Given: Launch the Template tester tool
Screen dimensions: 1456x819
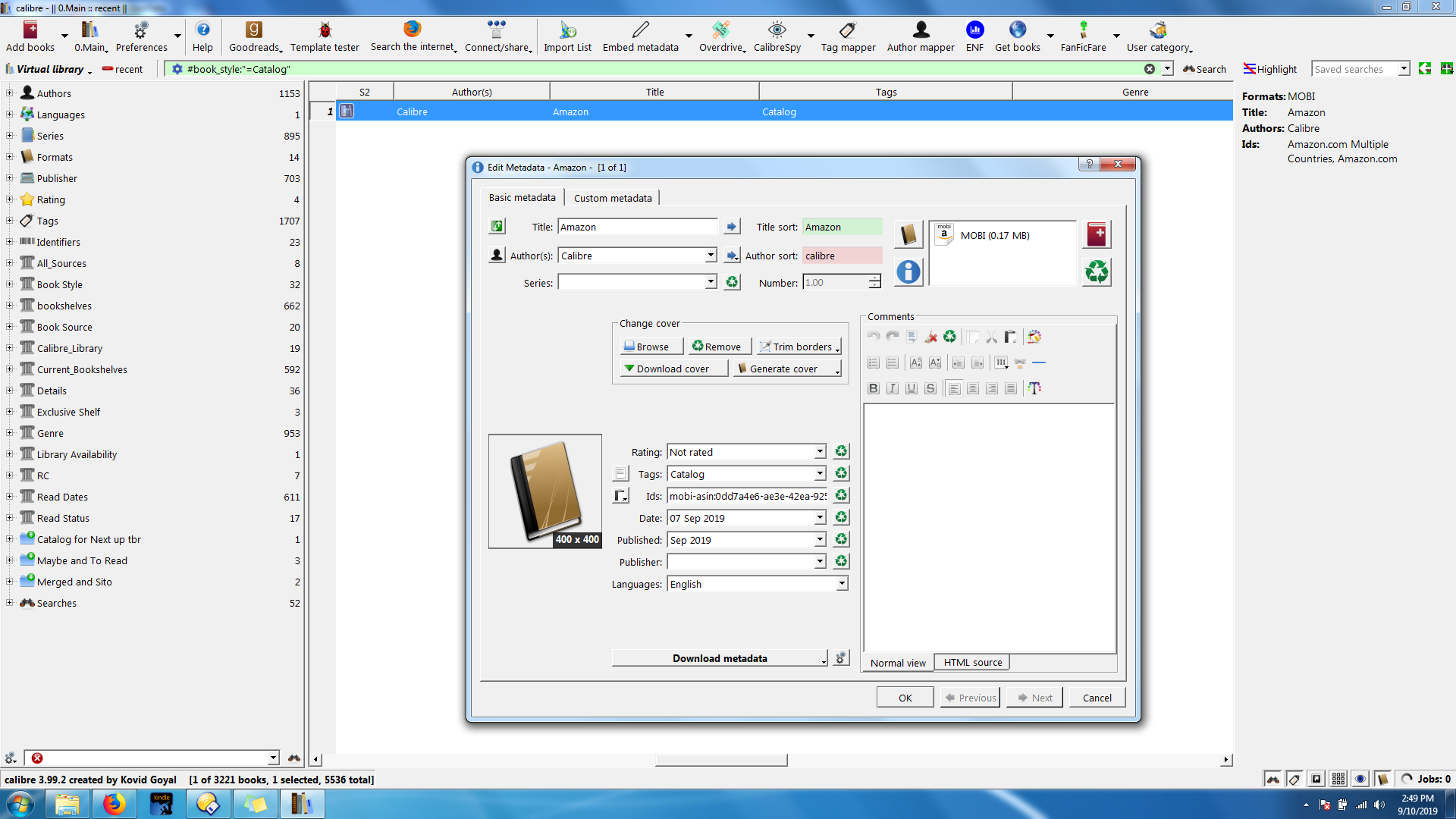Looking at the screenshot, I should pos(325,36).
